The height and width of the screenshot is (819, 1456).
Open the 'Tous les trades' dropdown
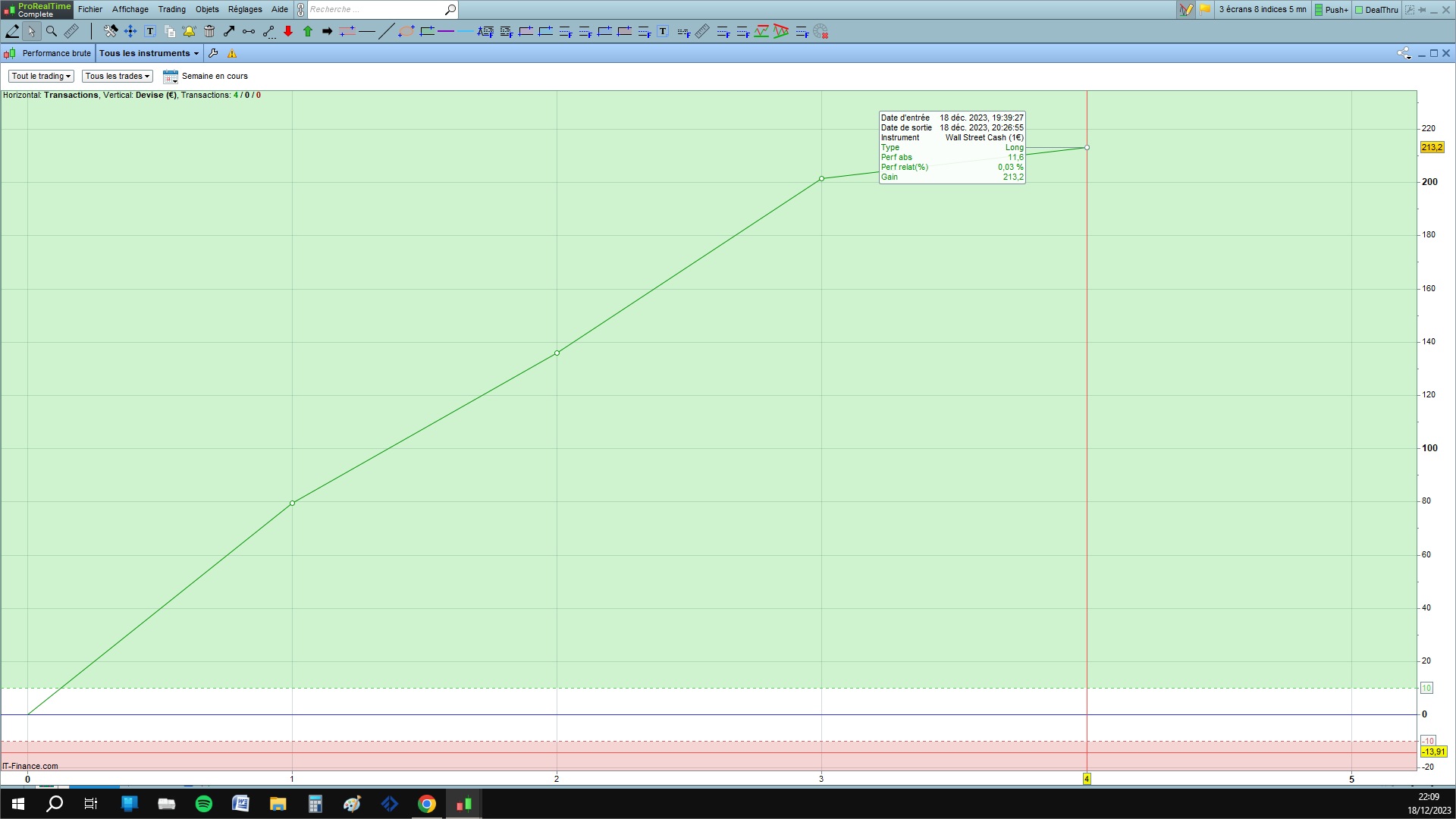(118, 76)
